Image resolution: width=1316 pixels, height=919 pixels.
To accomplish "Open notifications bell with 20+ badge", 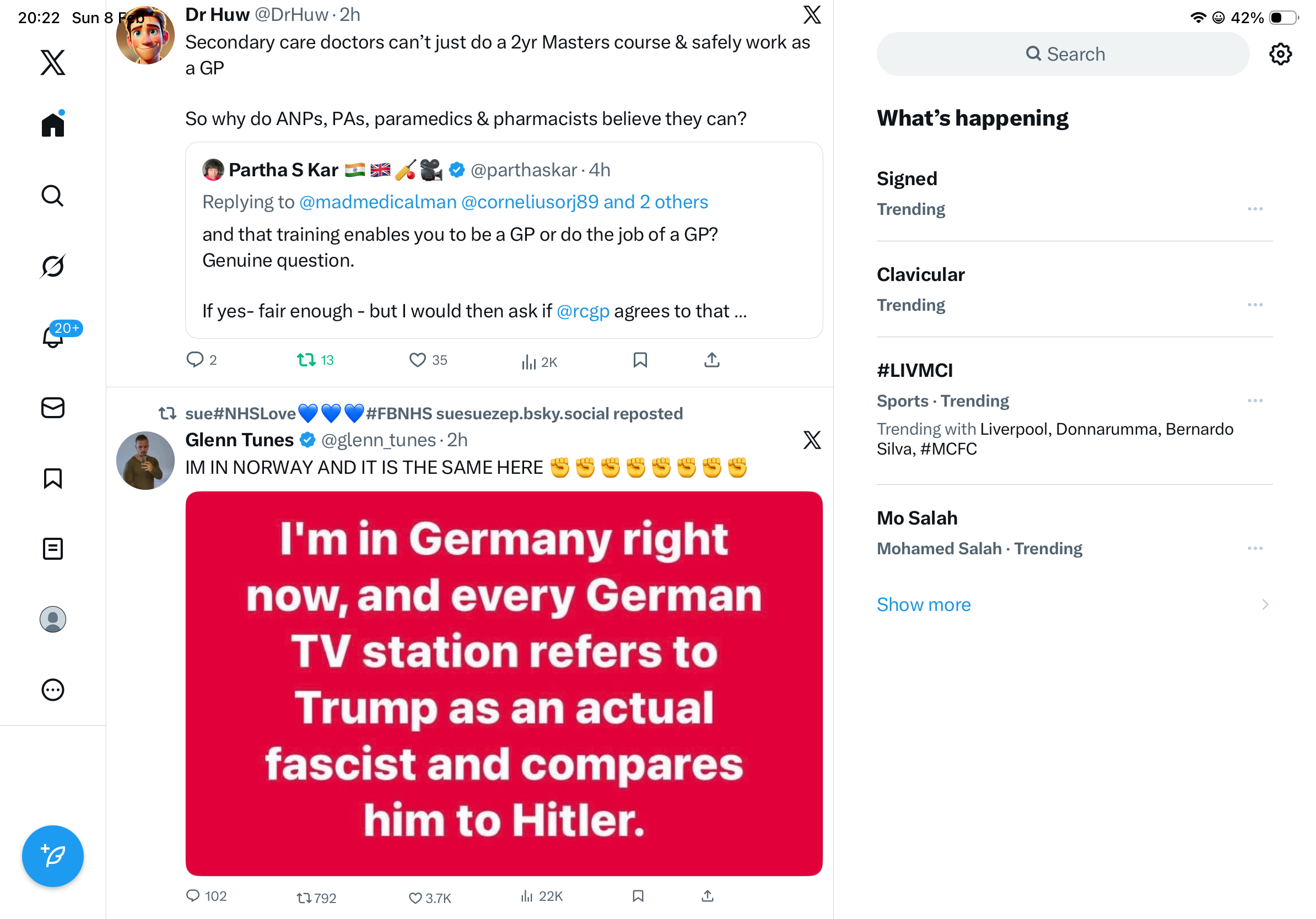I will [x=53, y=336].
